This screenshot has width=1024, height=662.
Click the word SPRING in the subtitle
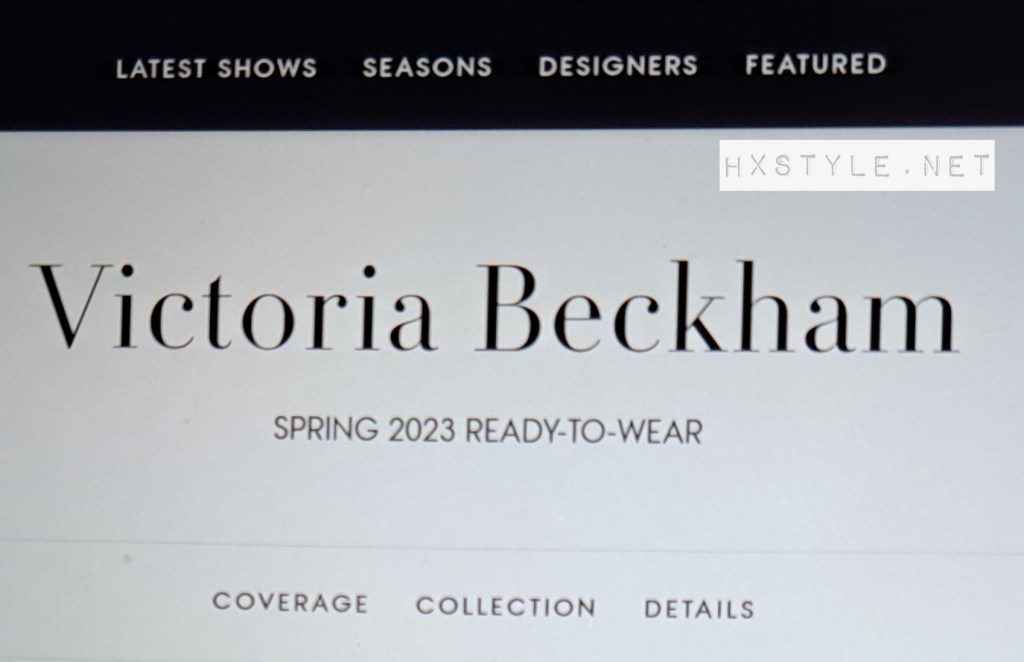pos(326,430)
